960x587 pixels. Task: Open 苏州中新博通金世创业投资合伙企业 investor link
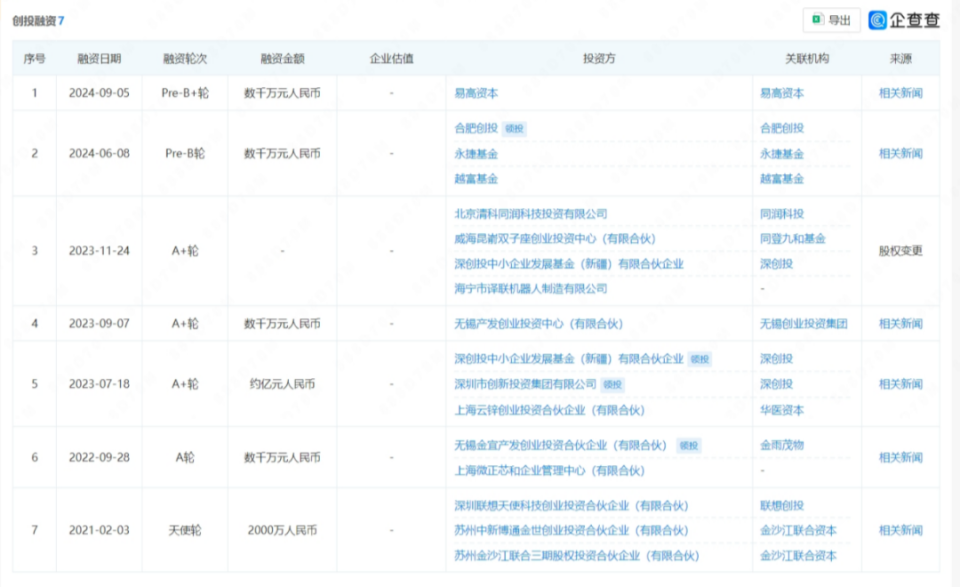click(x=571, y=530)
